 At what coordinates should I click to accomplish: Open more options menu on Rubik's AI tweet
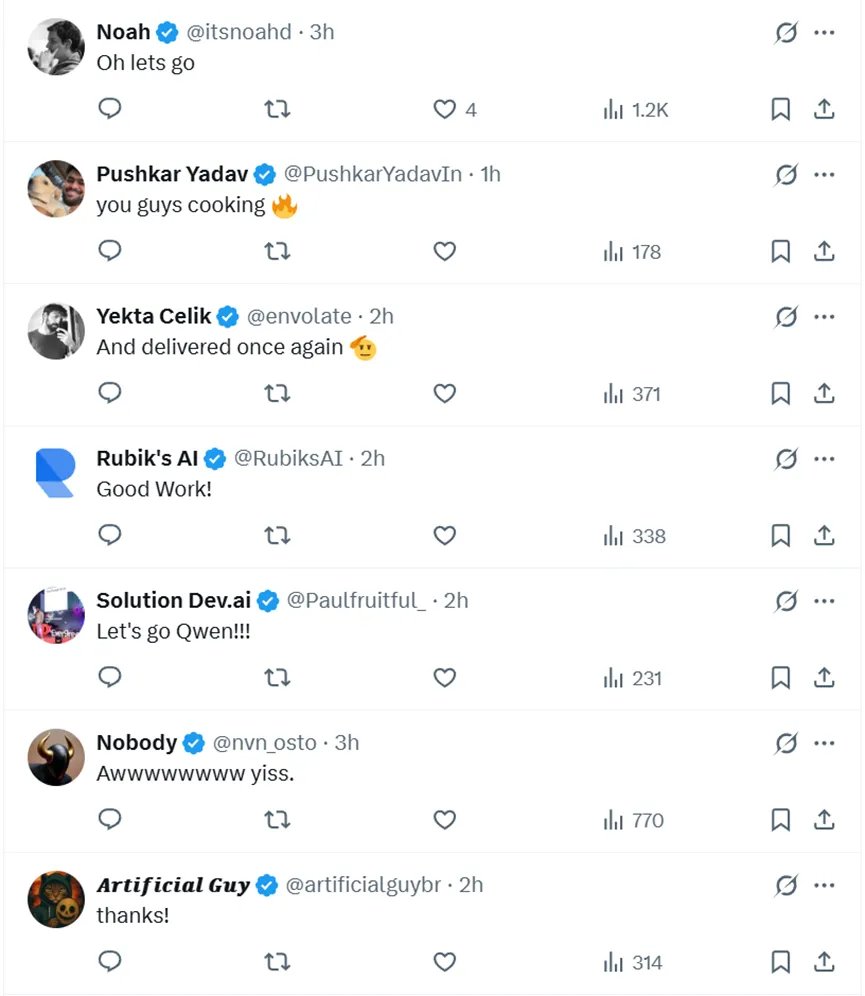coord(824,459)
